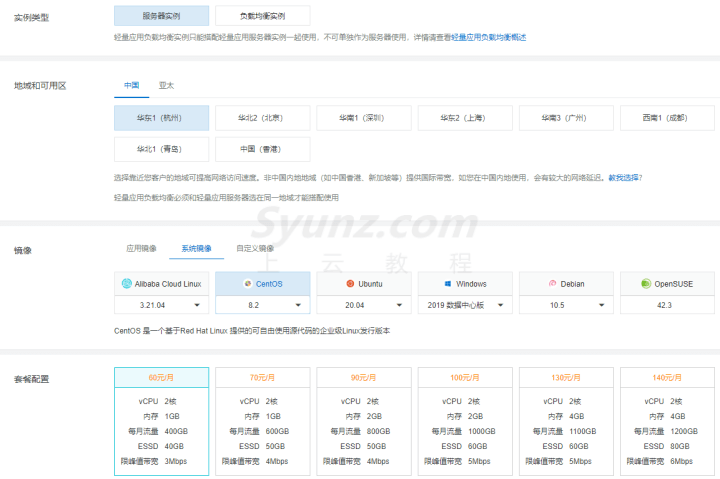
Task: Click the Debian swirl icon
Action: (552, 283)
